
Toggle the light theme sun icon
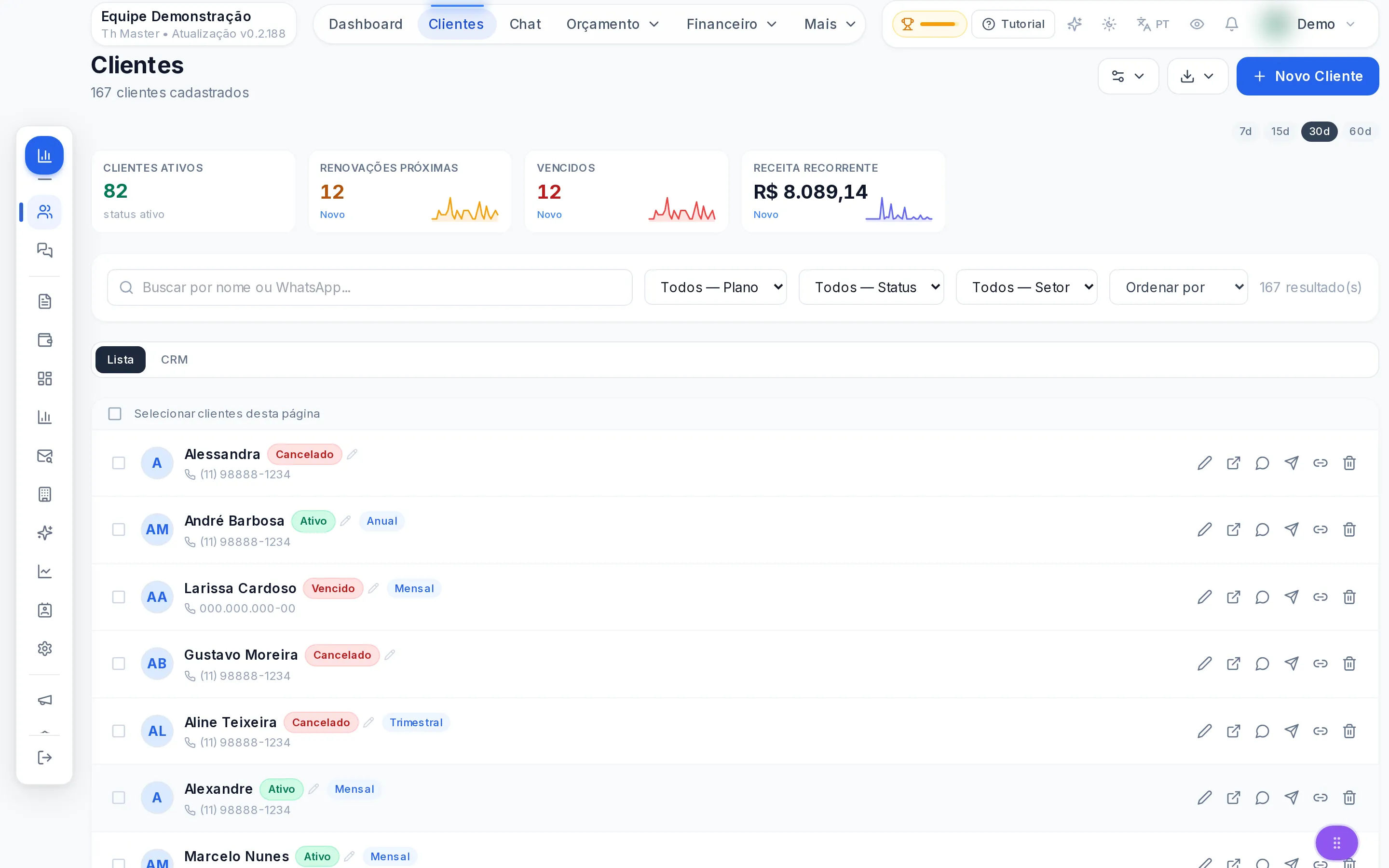[1109, 24]
